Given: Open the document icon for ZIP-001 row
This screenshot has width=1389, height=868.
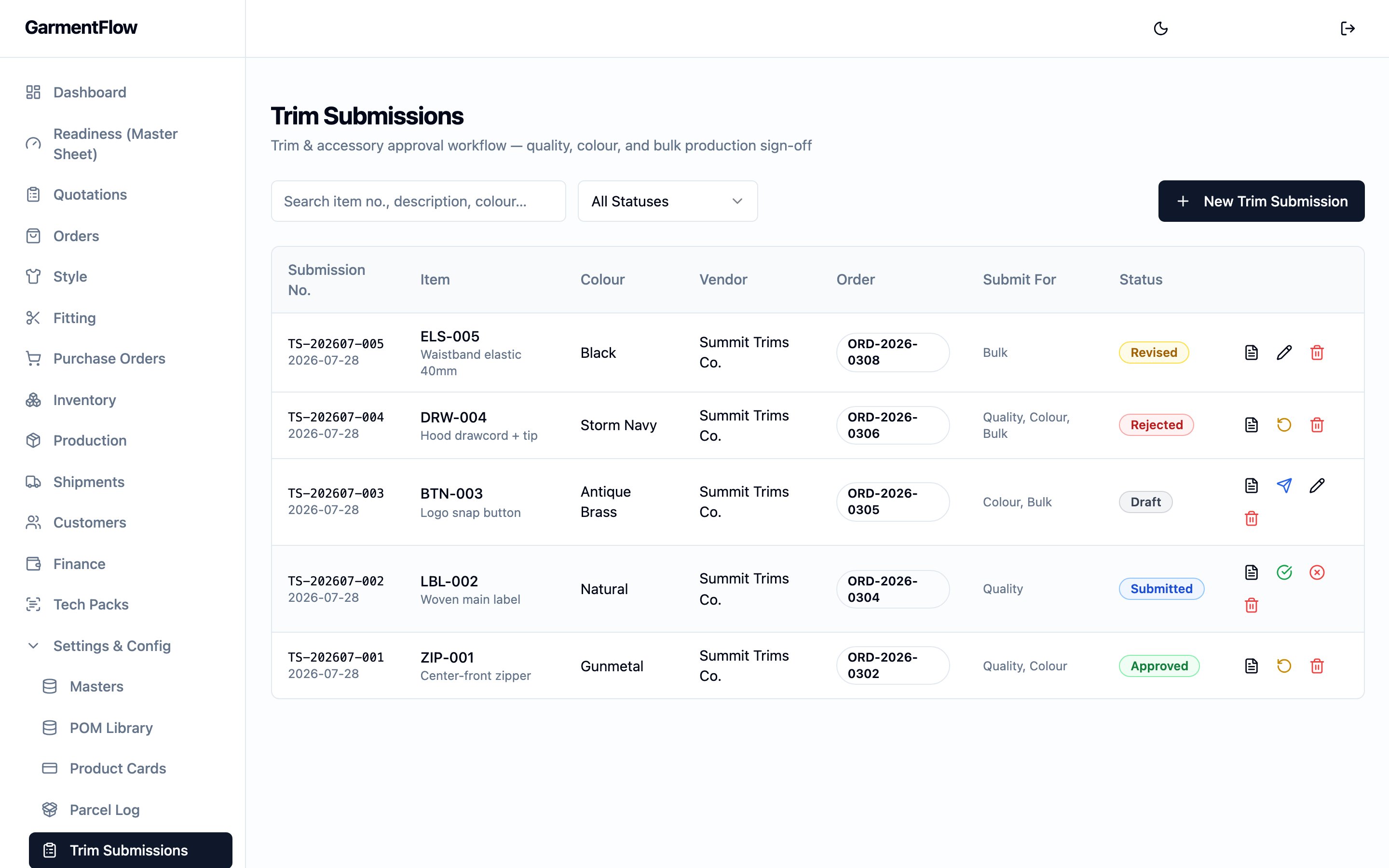Looking at the screenshot, I should [x=1251, y=666].
